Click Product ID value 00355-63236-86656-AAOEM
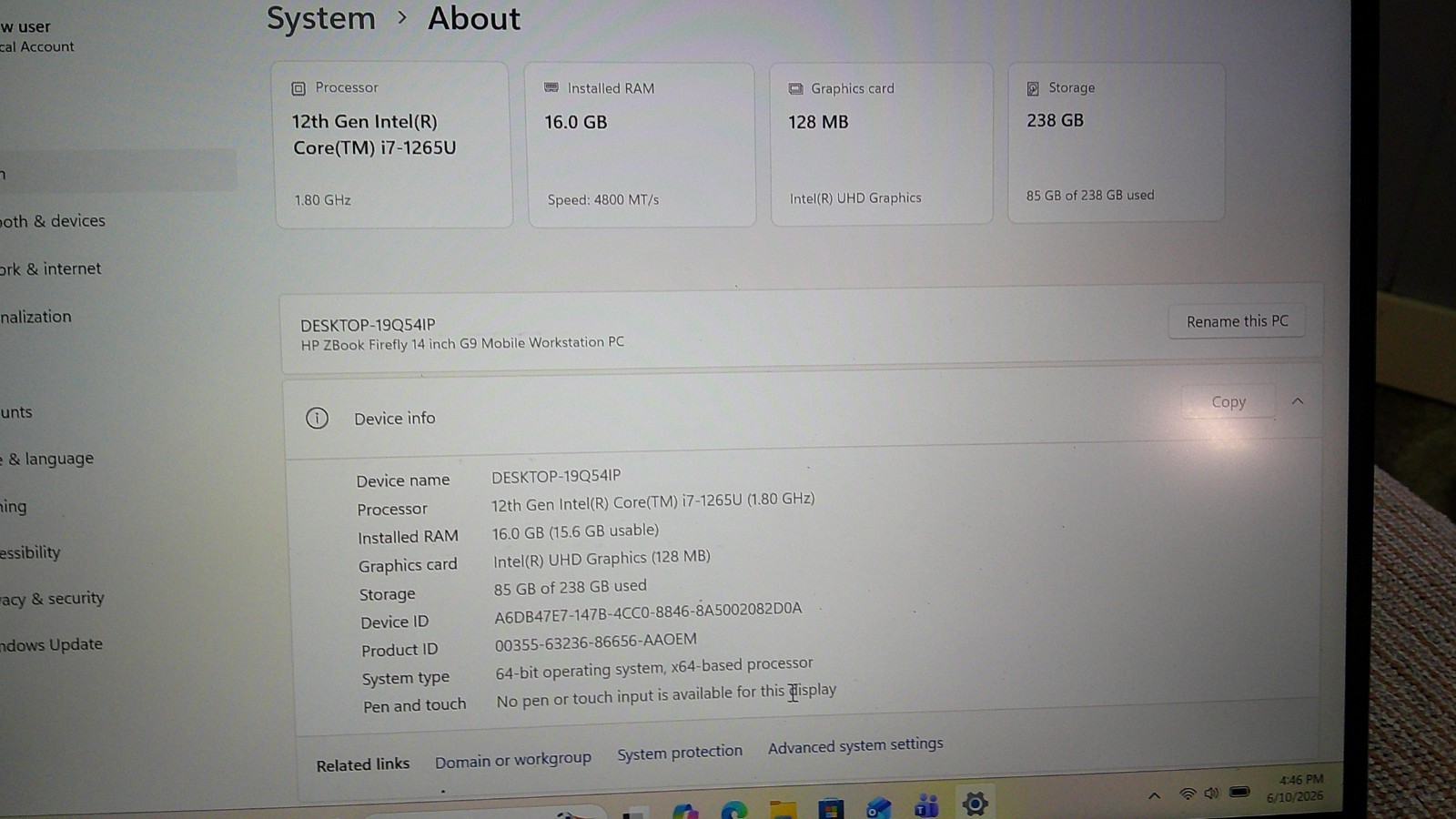Screen dimensions: 1456x819 click(596, 642)
